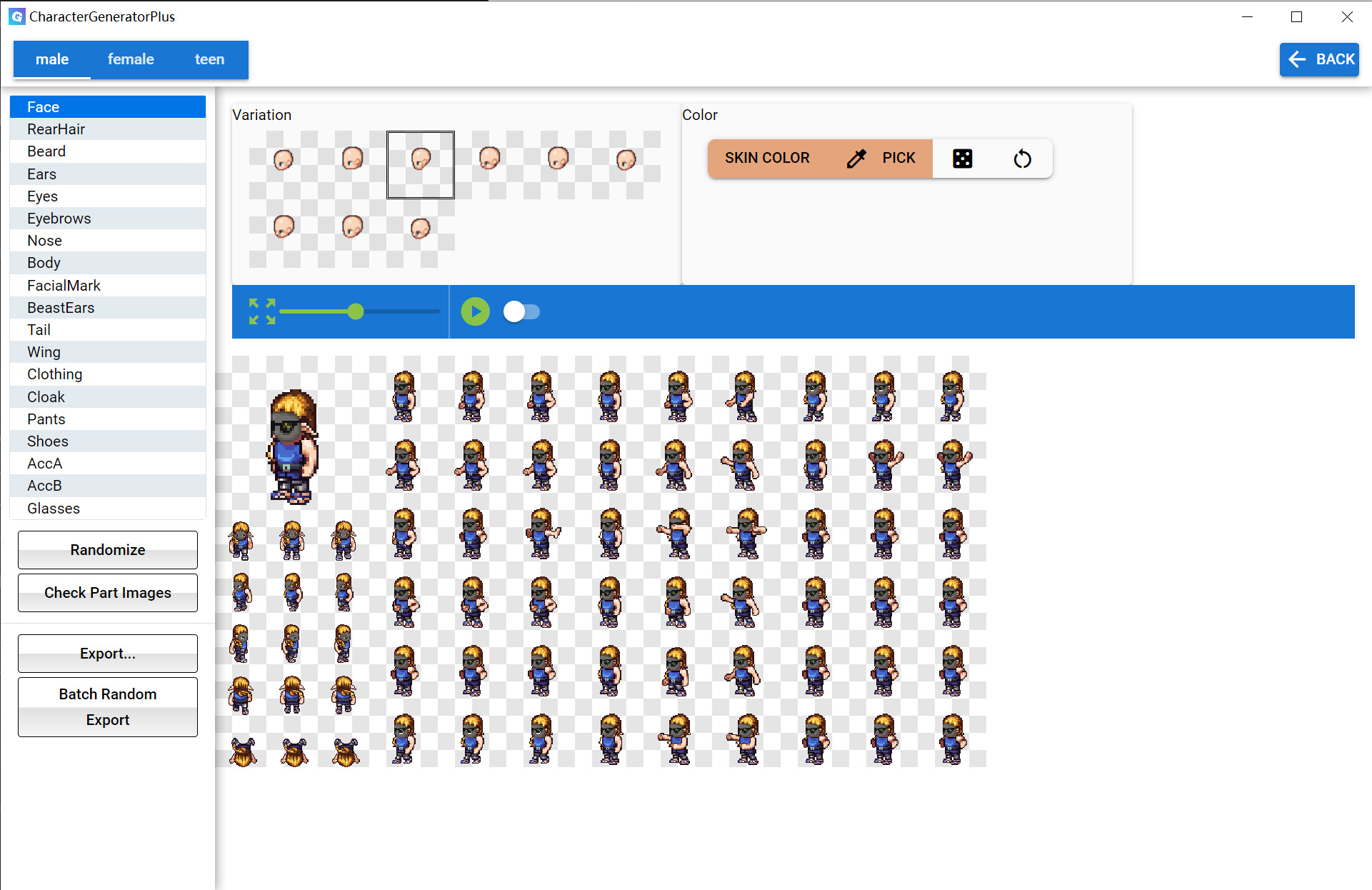Viewport: 1372px width, 890px height.
Task: Click the Randomize button
Action: (107, 550)
